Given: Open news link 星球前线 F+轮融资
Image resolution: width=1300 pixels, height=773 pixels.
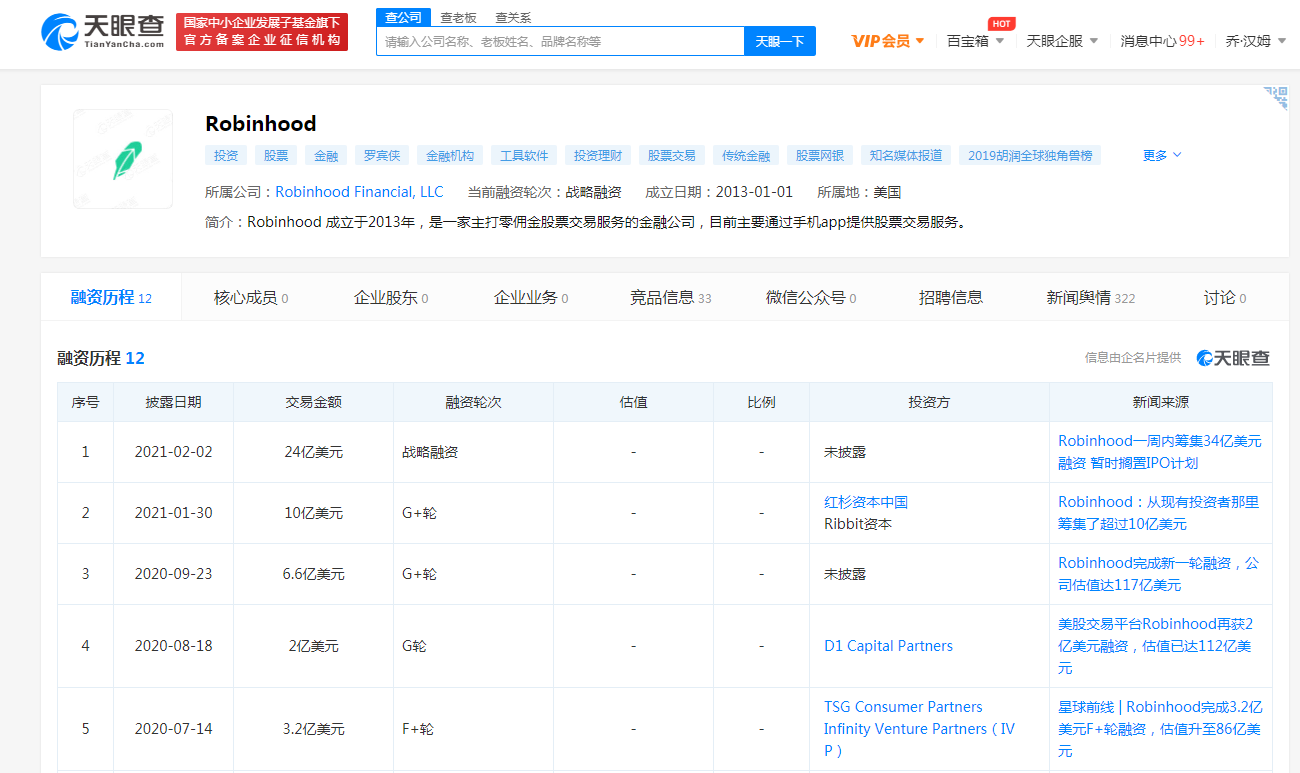Looking at the screenshot, I should tap(1160, 729).
